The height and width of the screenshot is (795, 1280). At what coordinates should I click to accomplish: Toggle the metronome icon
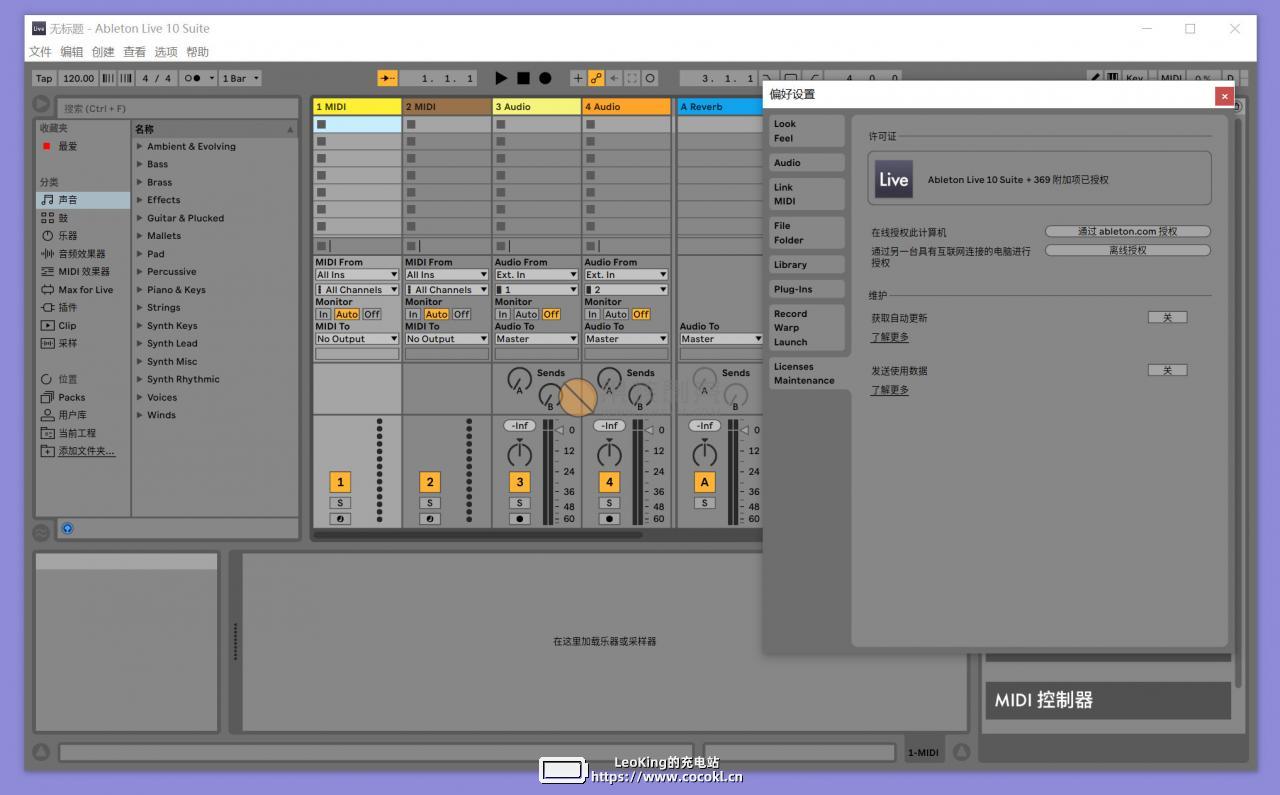coord(194,78)
